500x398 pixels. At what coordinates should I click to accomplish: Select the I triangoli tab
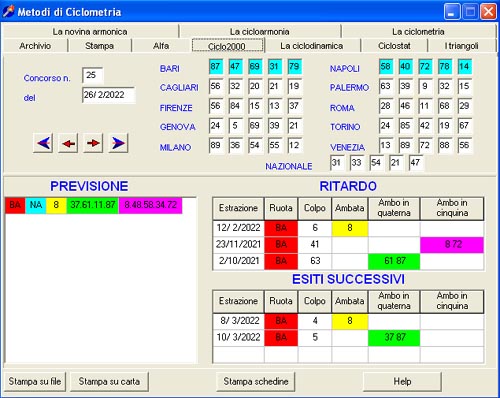tap(461, 46)
